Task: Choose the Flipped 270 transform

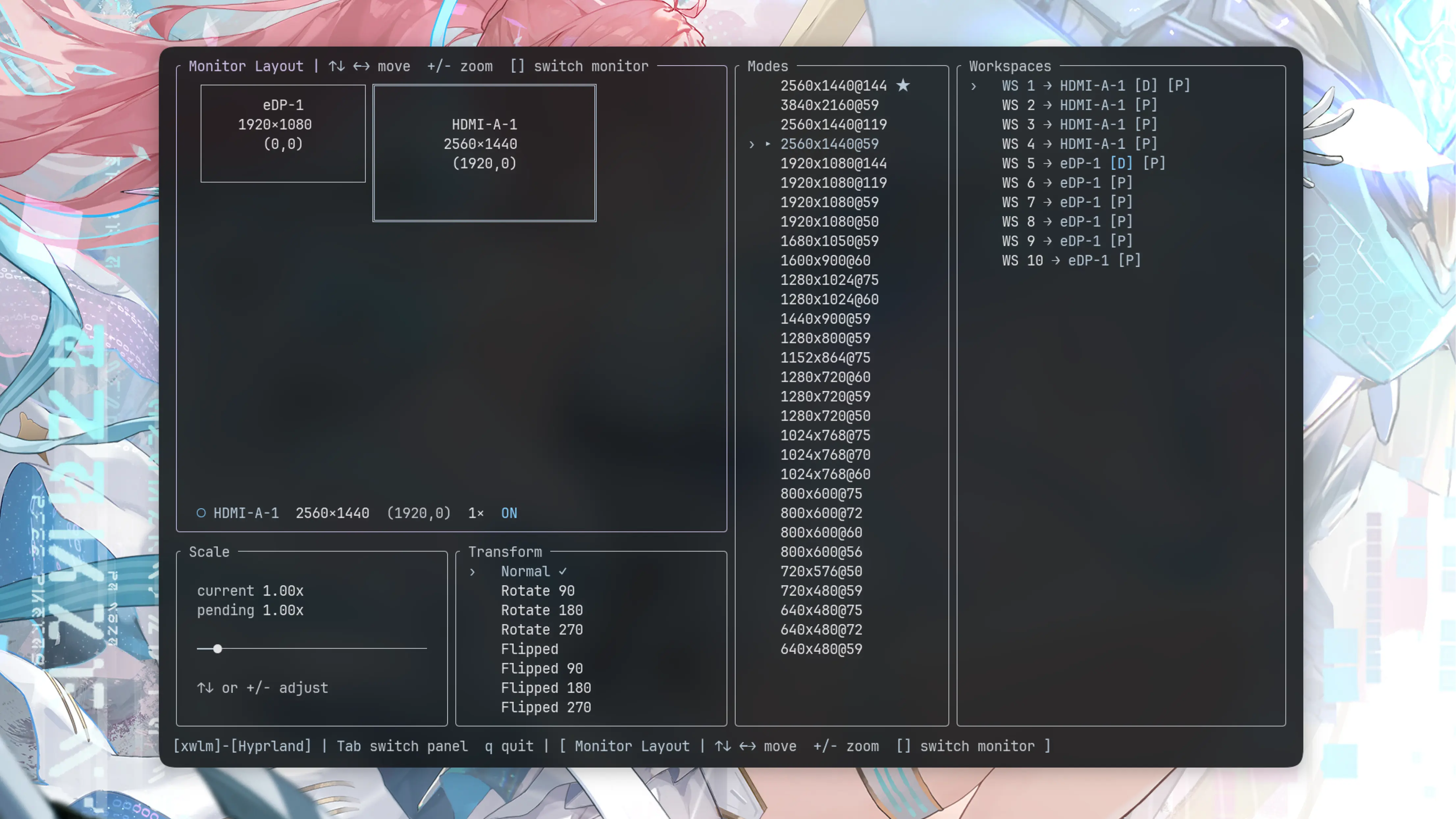Action: tap(546, 708)
